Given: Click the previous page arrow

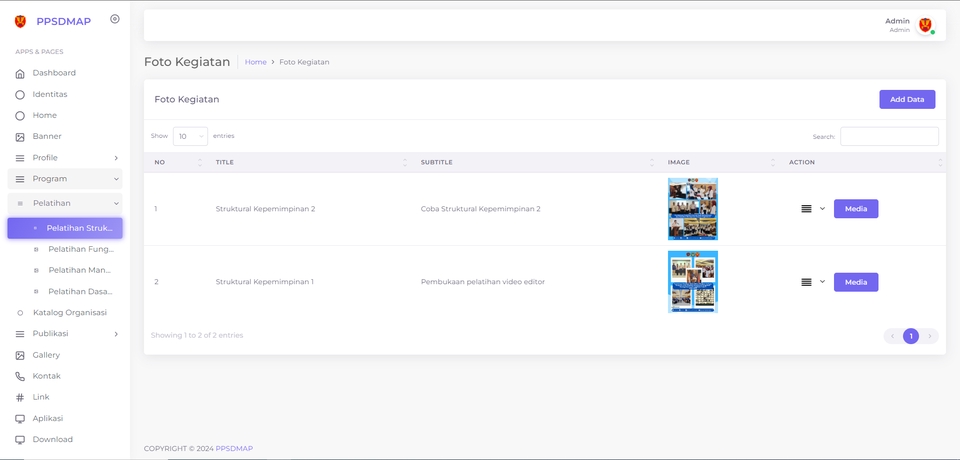Looking at the screenshot, I should pyautogui.click(x=893, y=336).
